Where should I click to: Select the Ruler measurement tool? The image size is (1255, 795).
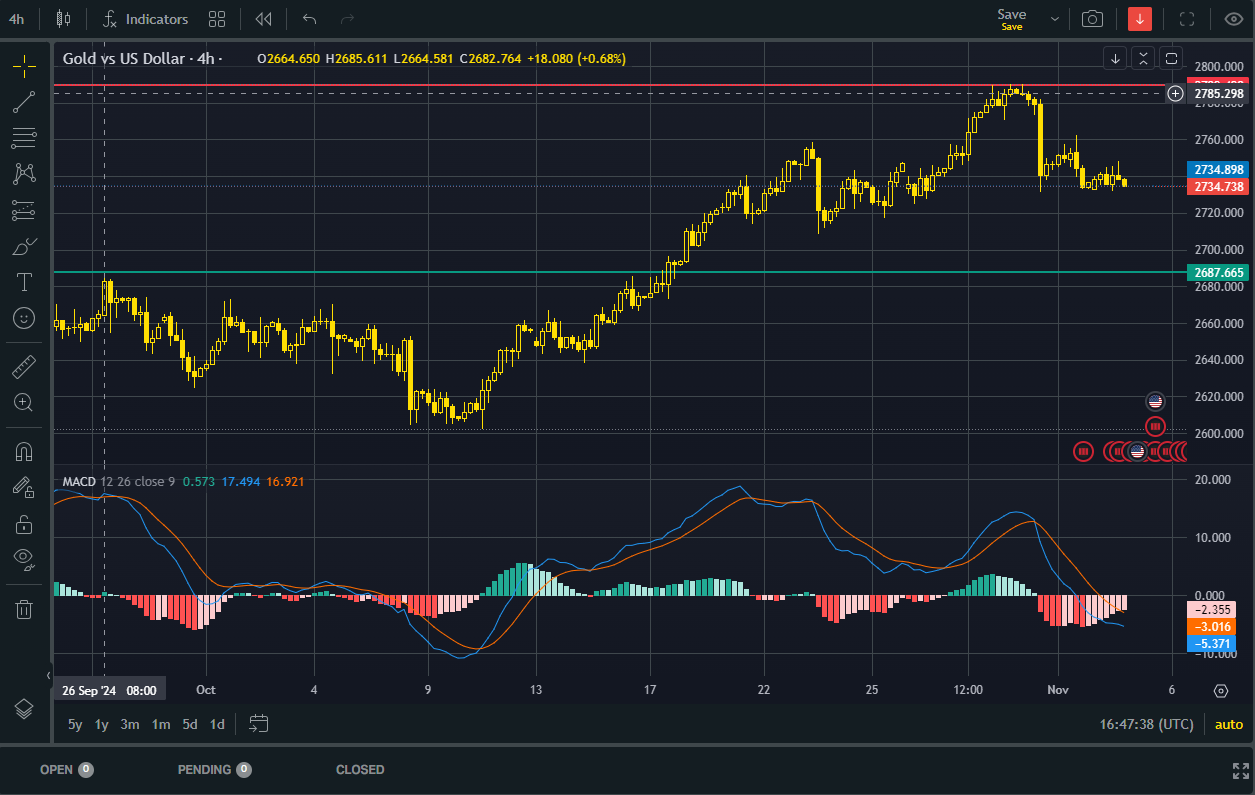pyautogui.click(x=24, y=367)
